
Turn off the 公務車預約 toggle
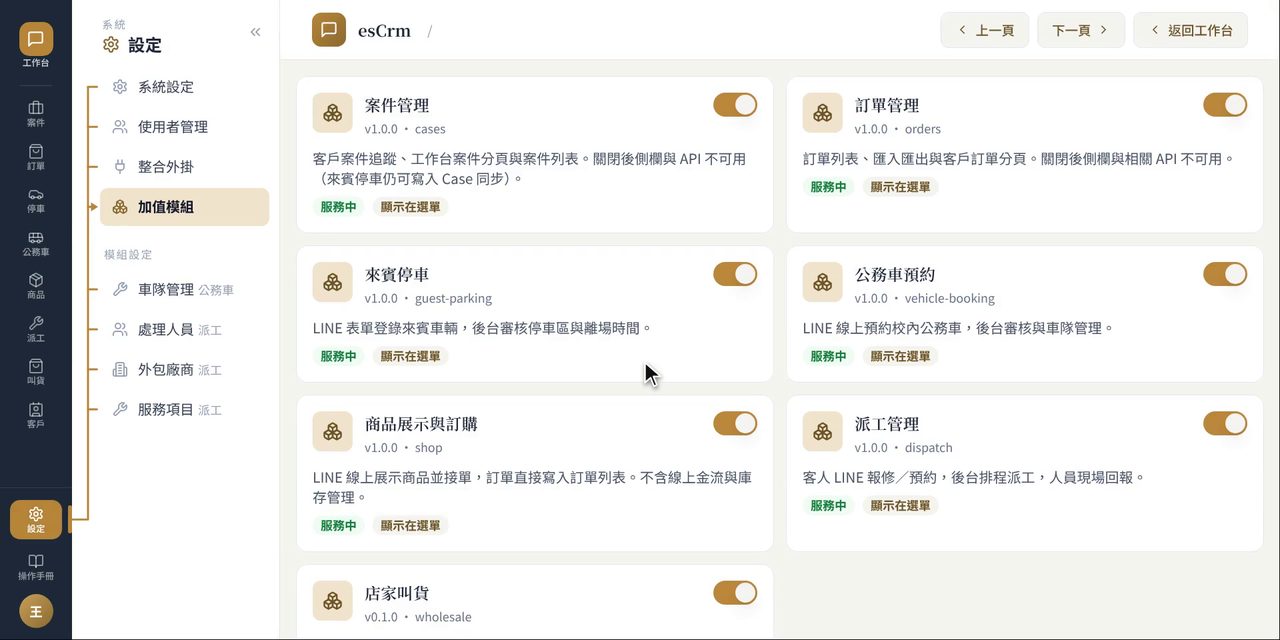[1225, 274]
